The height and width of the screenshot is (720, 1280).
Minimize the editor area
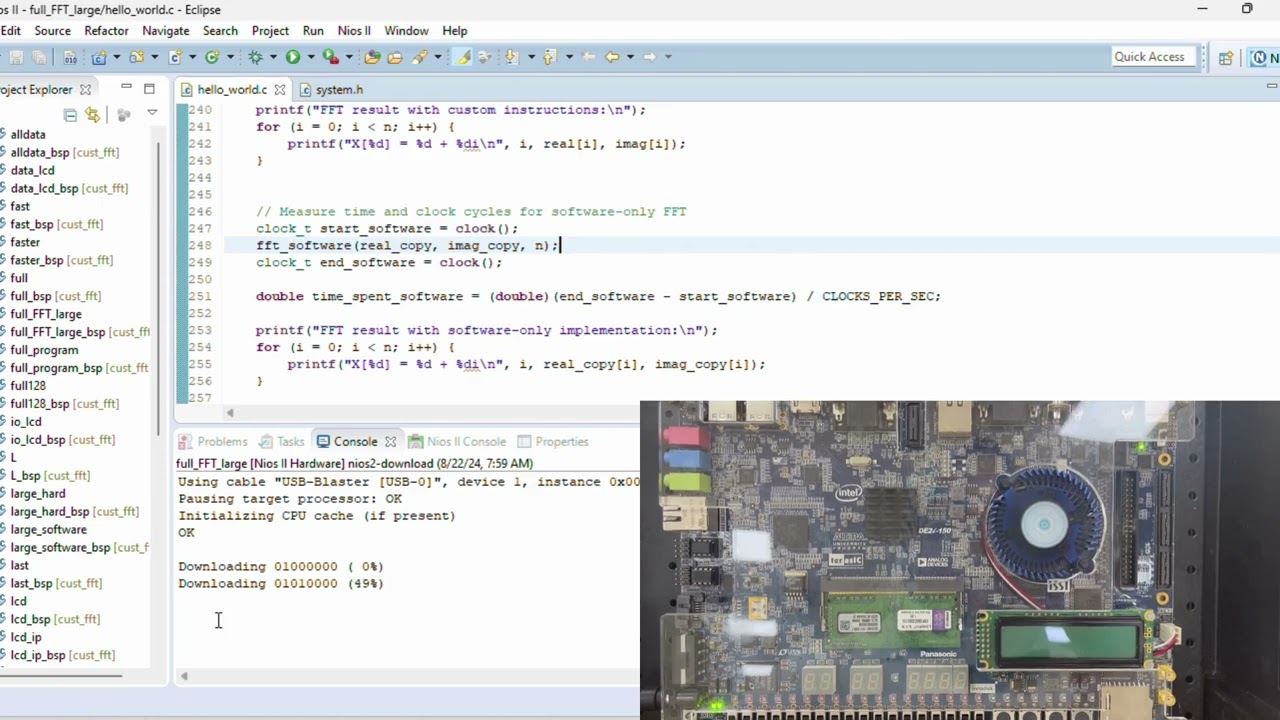(x=1272, y=86)
